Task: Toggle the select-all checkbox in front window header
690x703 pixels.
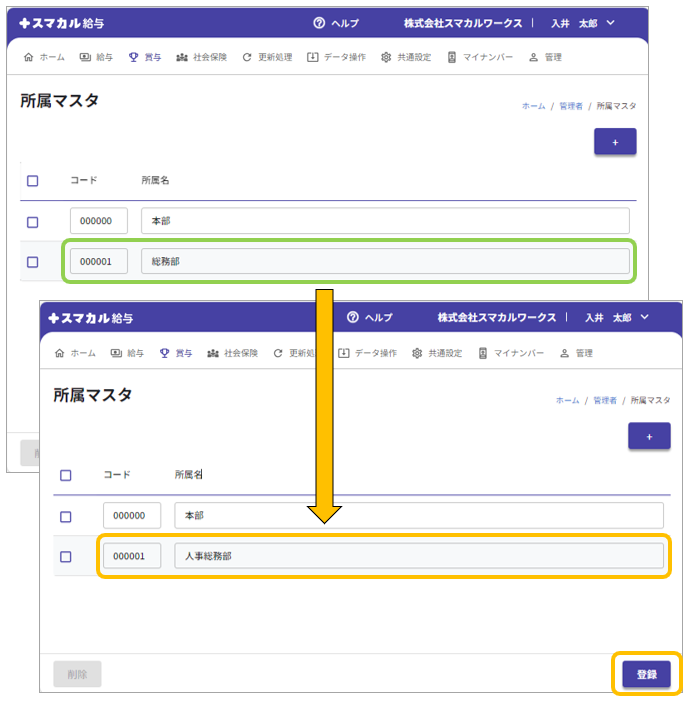Action: [66, 476]
